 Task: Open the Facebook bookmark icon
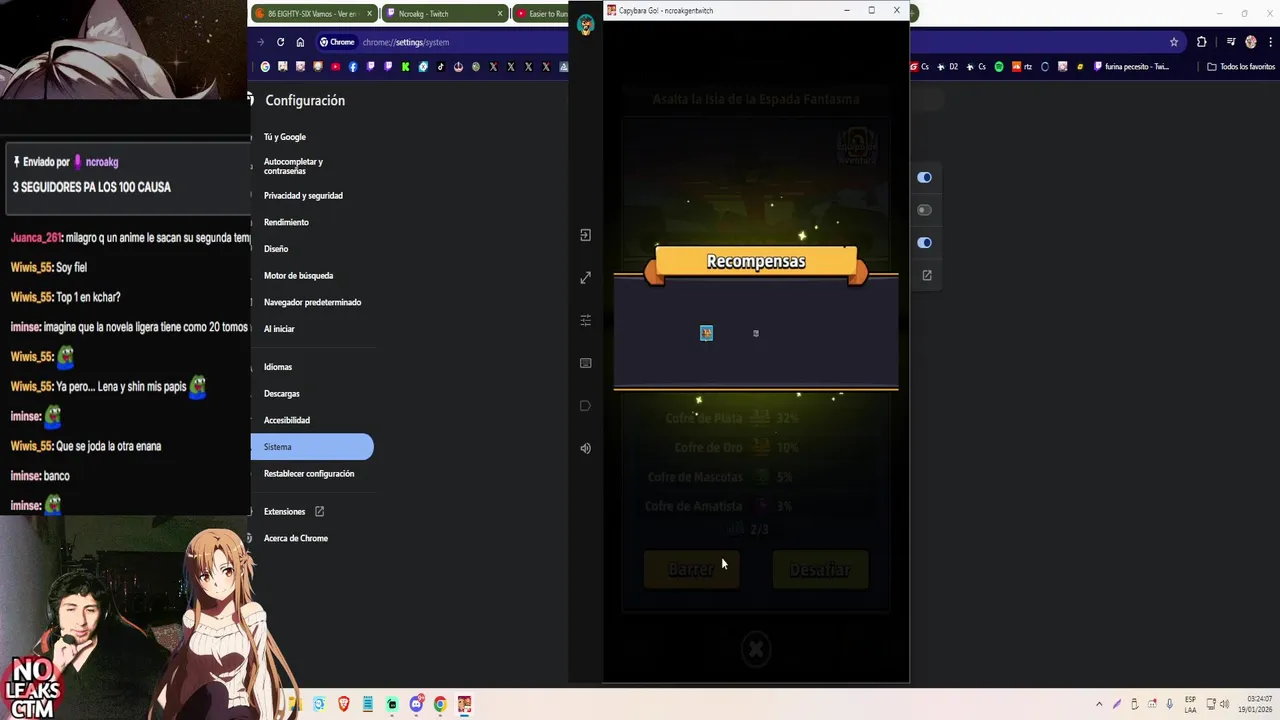click(x=352, y=67)
